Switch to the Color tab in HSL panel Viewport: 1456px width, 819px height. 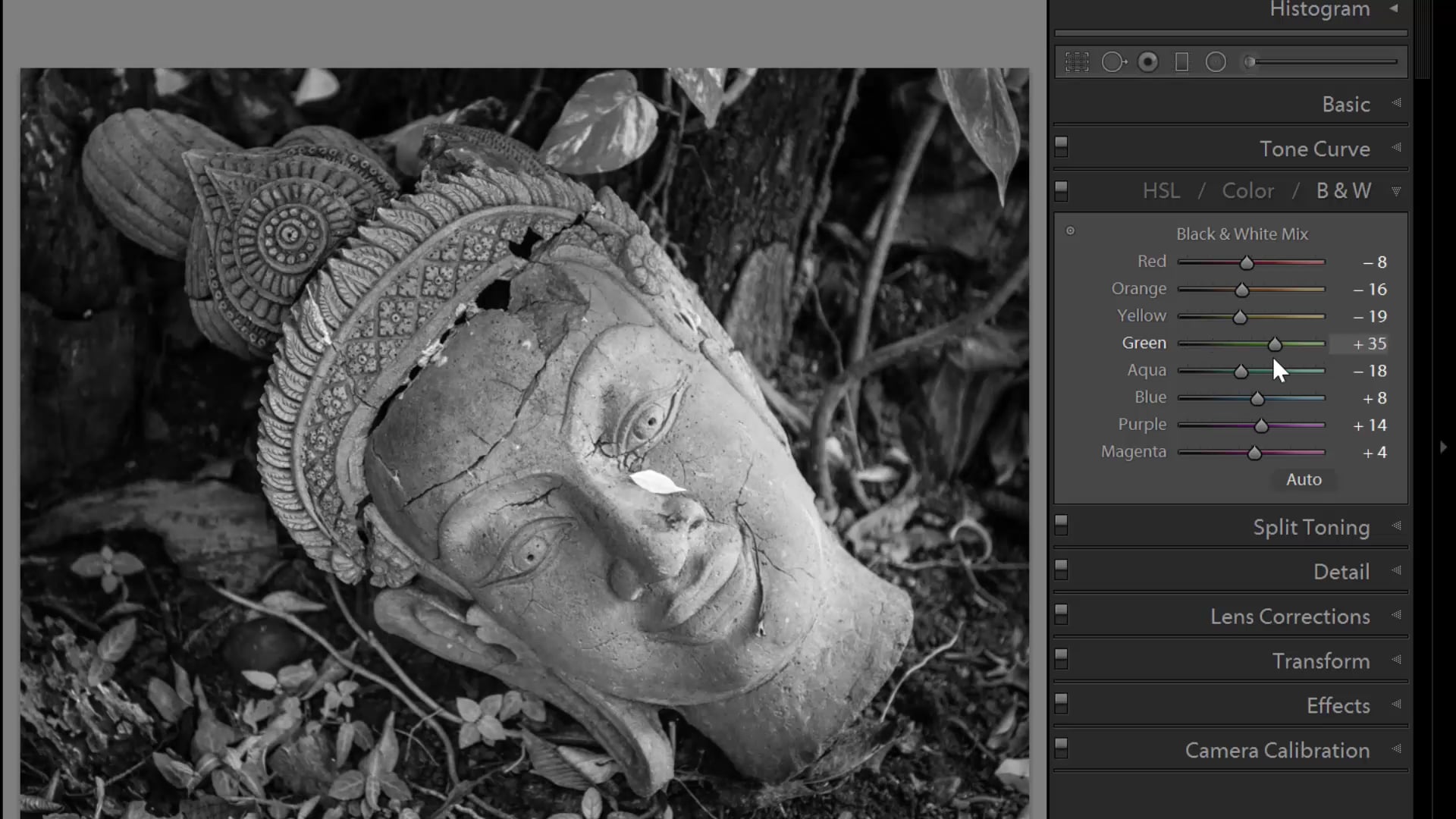coord(1247,191)
